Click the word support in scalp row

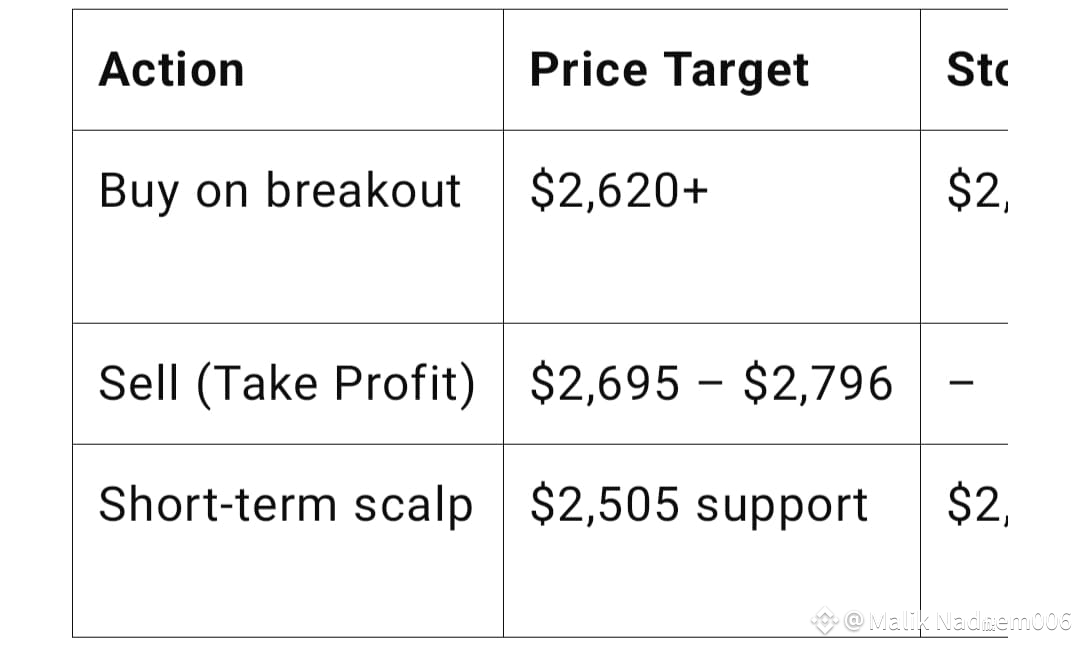(x=782, y=508)
